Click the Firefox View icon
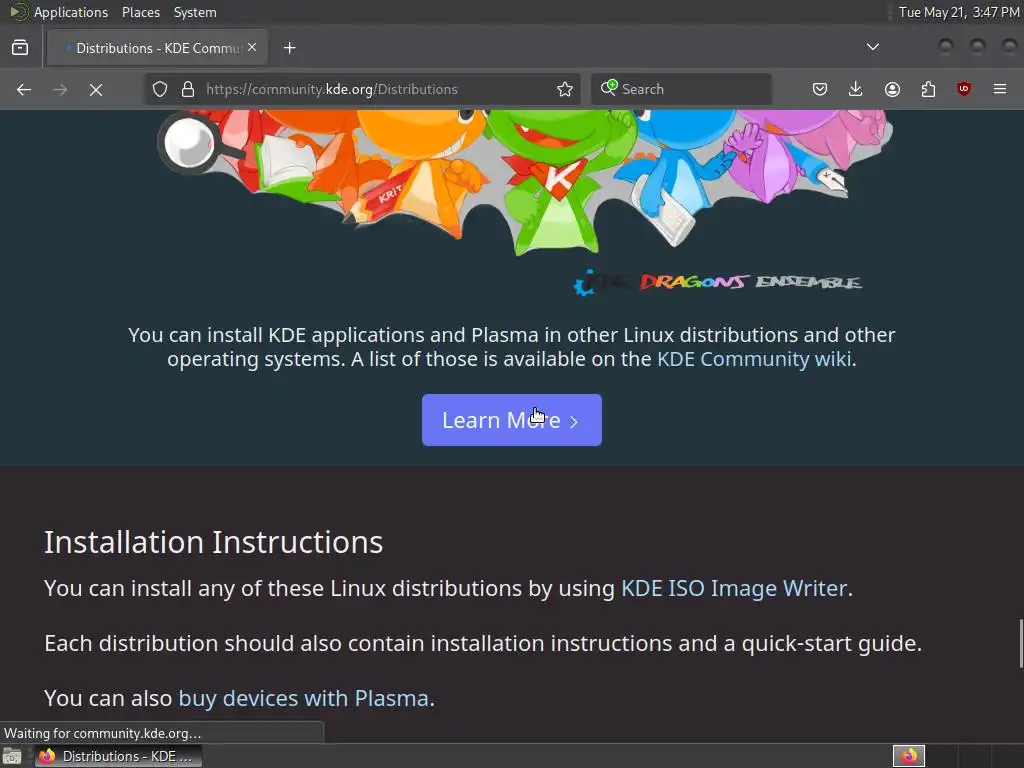 pyautogui.click(x=20, y=48)
